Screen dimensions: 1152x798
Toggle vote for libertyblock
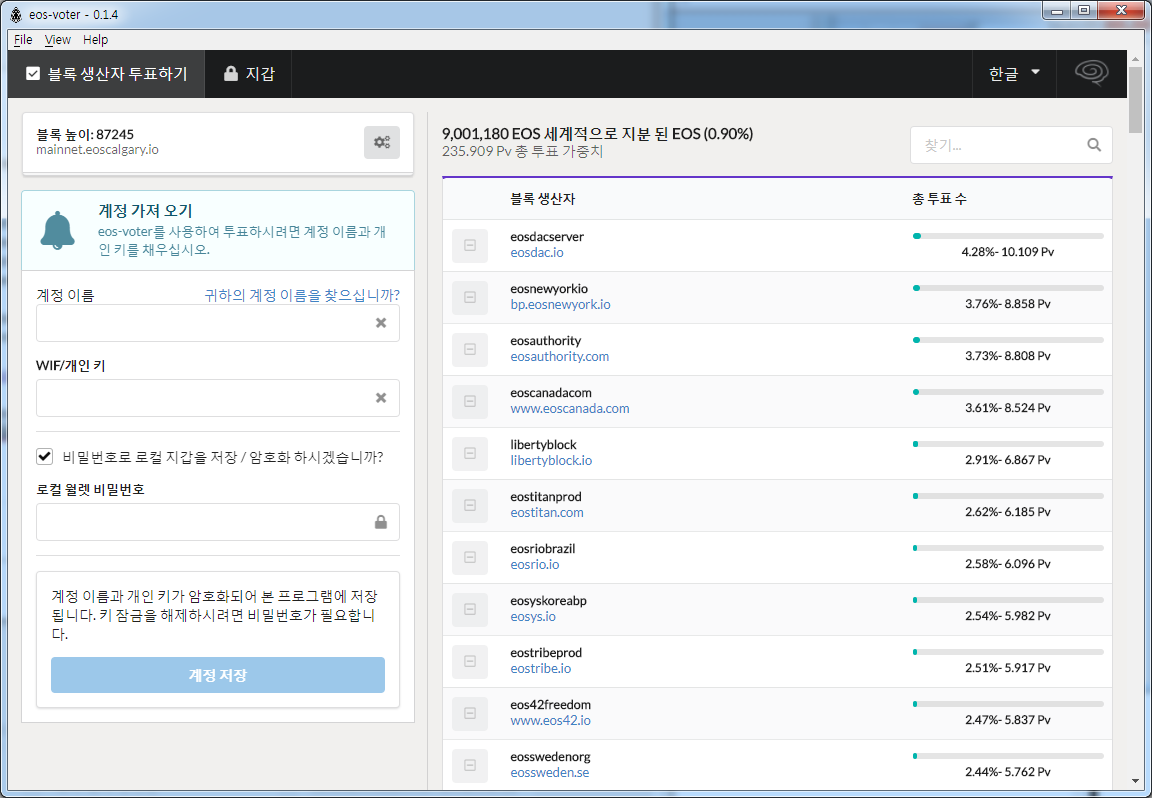click(x=469, y=453)
